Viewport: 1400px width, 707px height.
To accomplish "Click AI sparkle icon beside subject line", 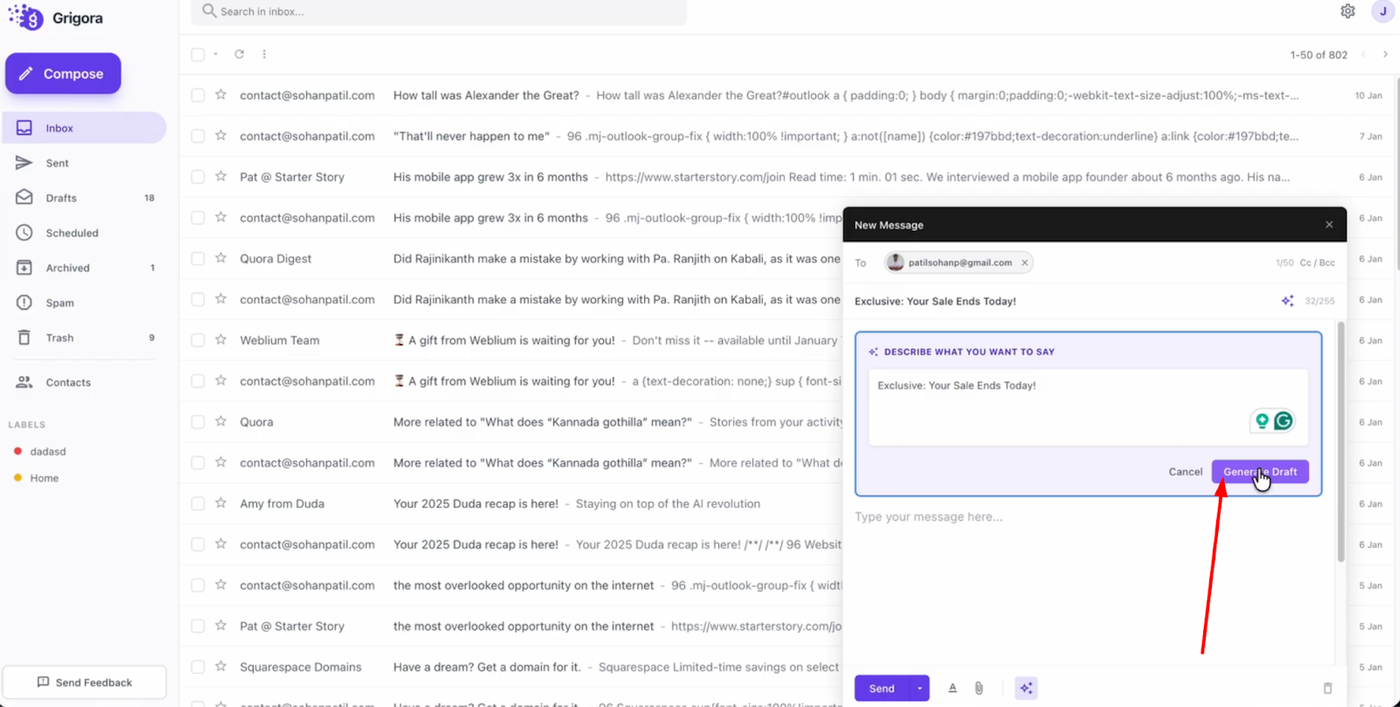I will point(1287,301).
